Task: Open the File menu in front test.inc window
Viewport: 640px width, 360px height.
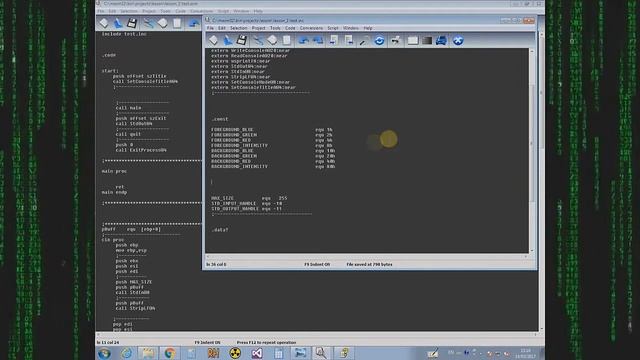Action: pos(210,28)
